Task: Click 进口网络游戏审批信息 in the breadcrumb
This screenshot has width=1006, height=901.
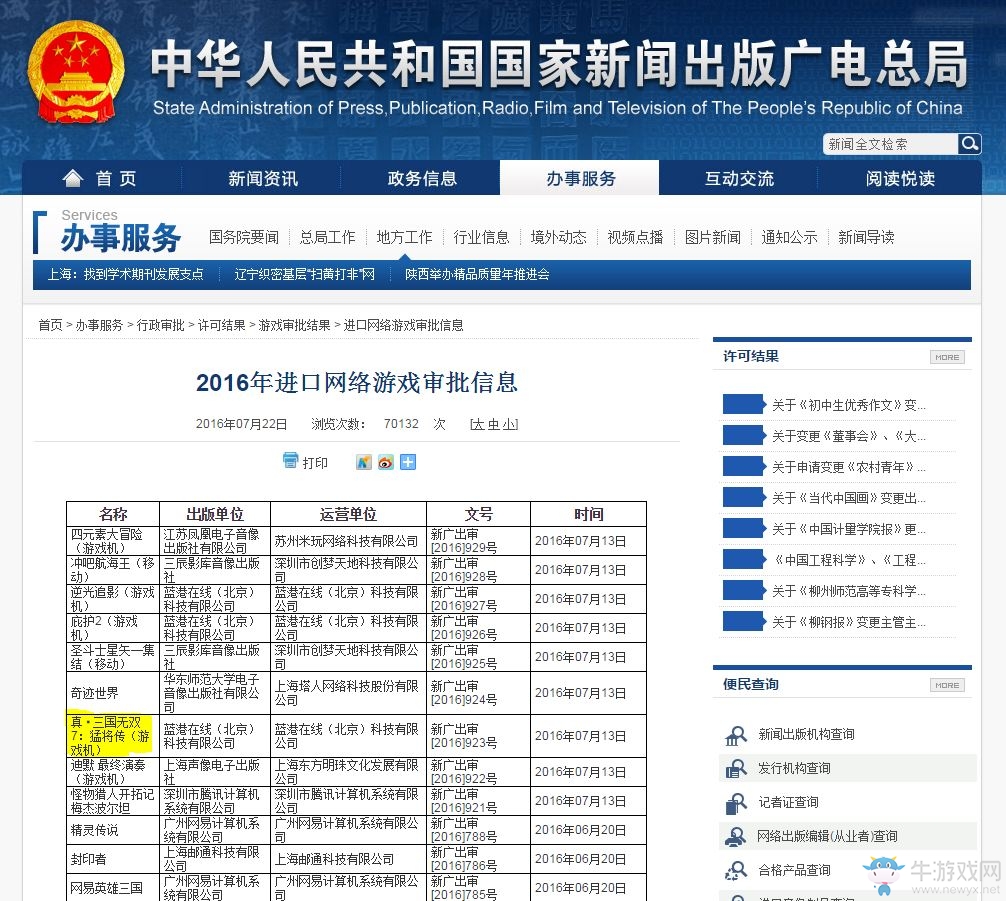Action: coord(404,325)
